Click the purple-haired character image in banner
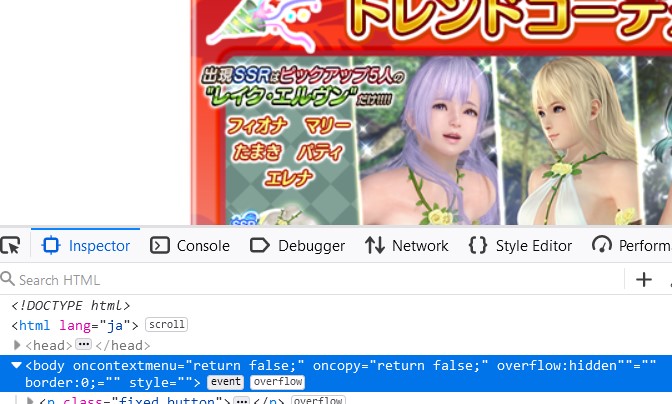This screenshot has height=404, width=672. (x=429, y=141)
